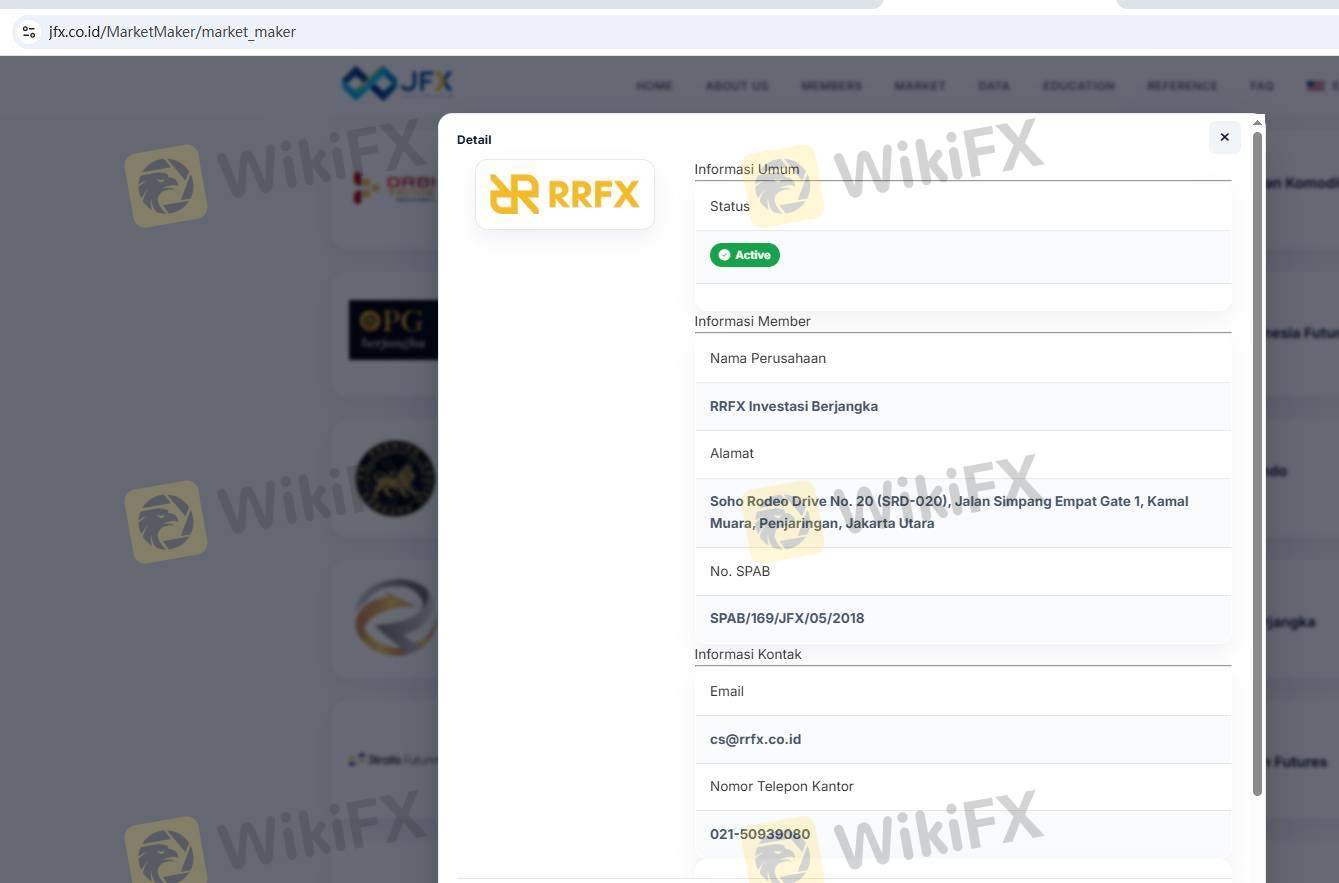This screenshot has width=1339, height=883.
Task: Click the Straits Futures logo behind dialog
Action: [393, 760]
